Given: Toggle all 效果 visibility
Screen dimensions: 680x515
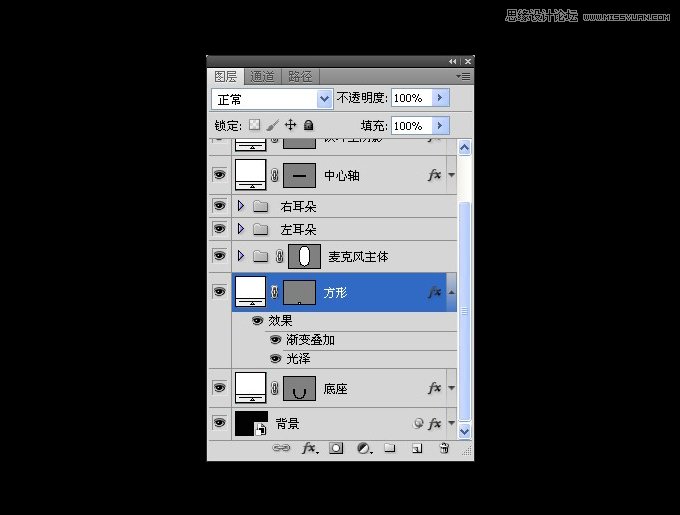Looking at the screenshot, I should point(258,320).
